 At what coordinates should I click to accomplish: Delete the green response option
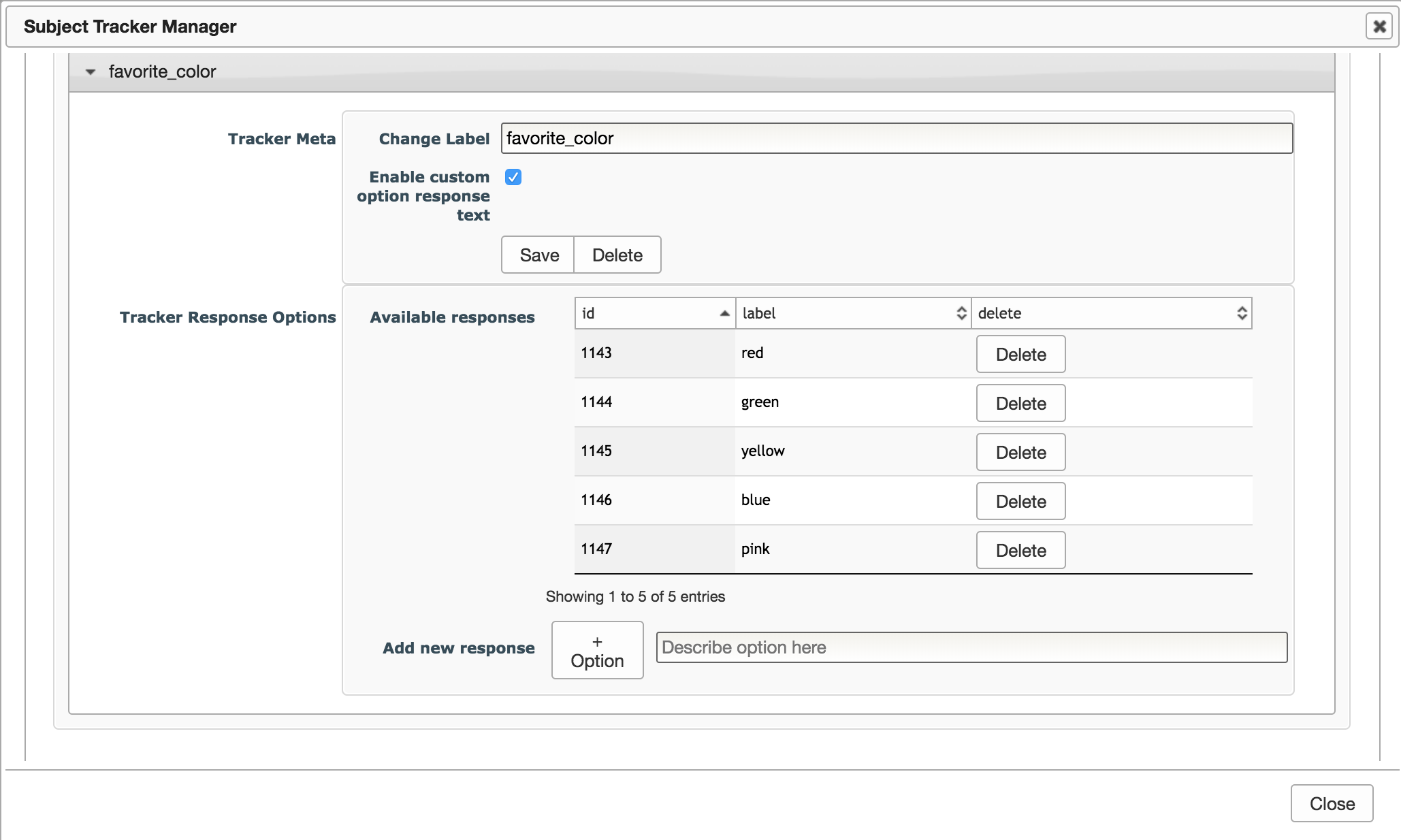pyautogui.click(x=1020, y=403)
